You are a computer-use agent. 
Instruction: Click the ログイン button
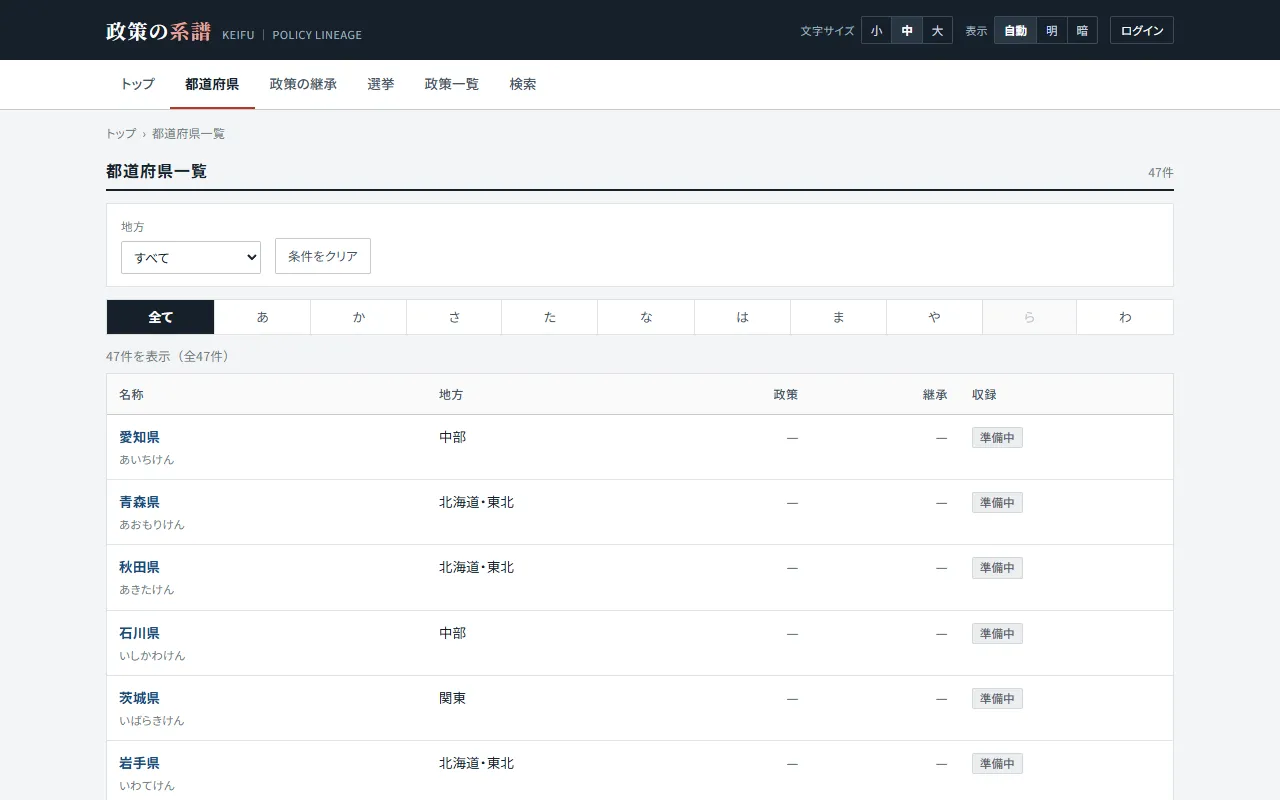click(1142, 30)
